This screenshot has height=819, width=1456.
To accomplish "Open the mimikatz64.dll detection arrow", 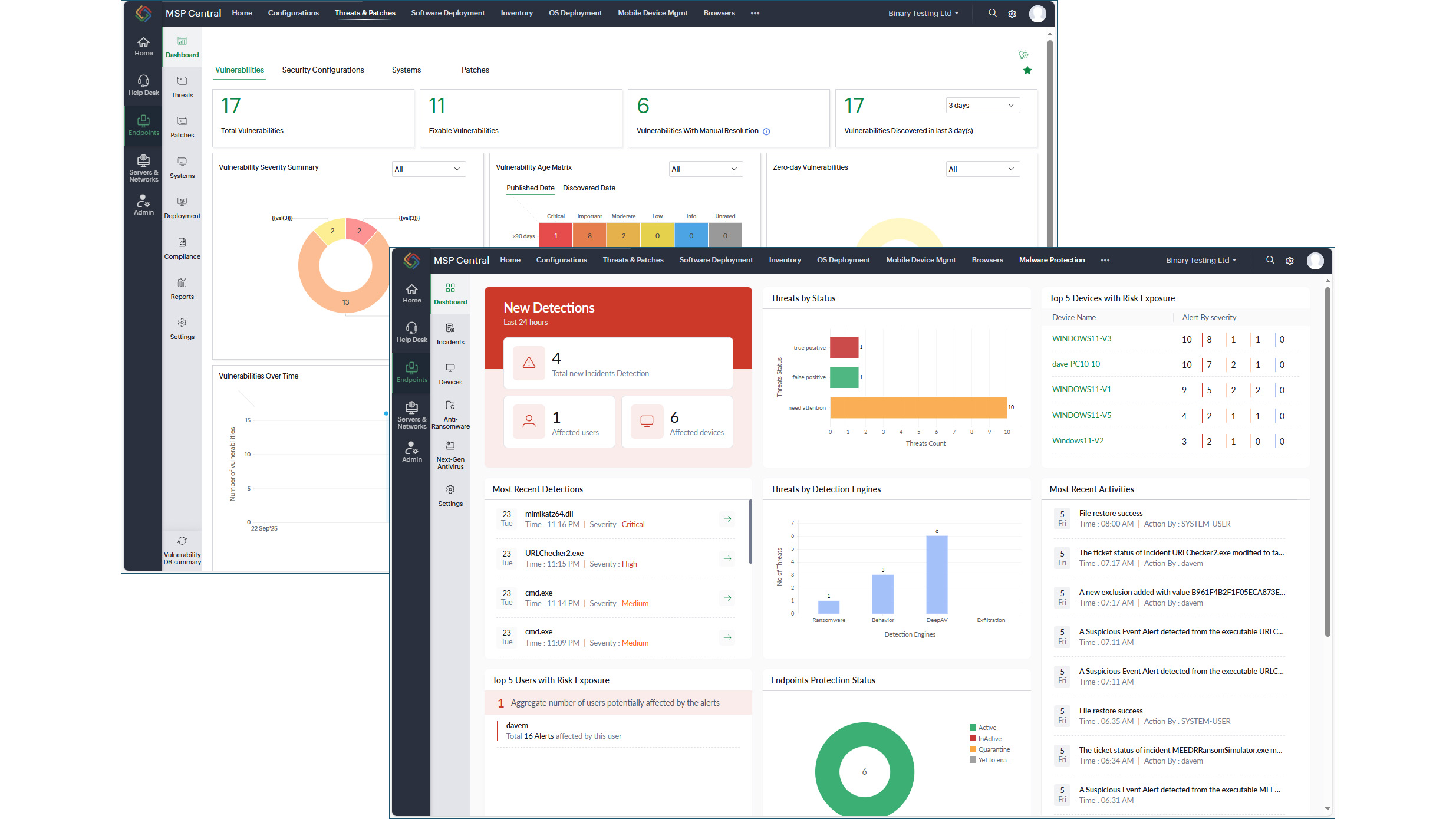I will coord(727,519).
